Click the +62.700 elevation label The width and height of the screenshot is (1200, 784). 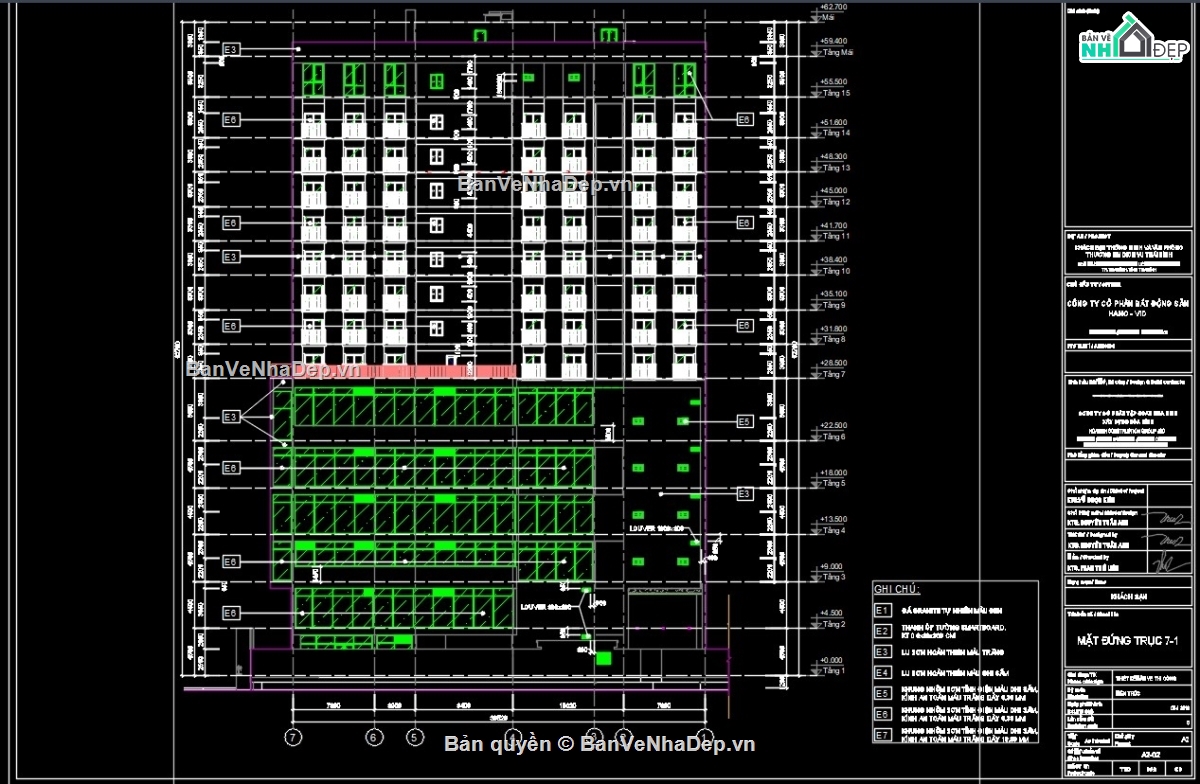[835, 7]
